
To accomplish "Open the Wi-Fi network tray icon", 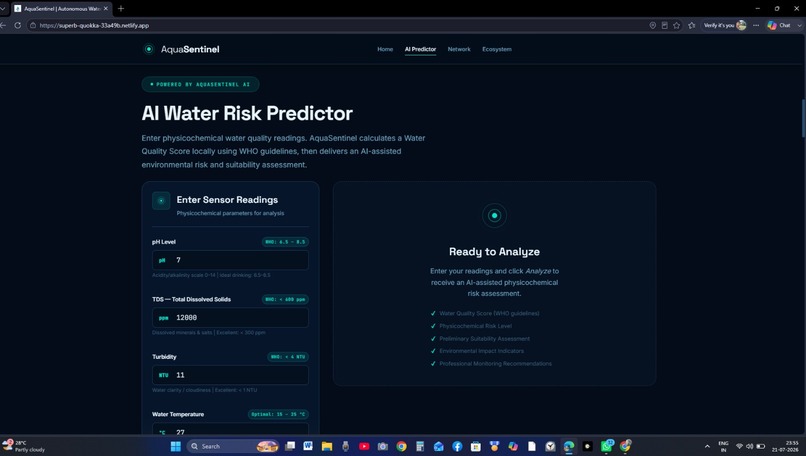I will 739,446.
